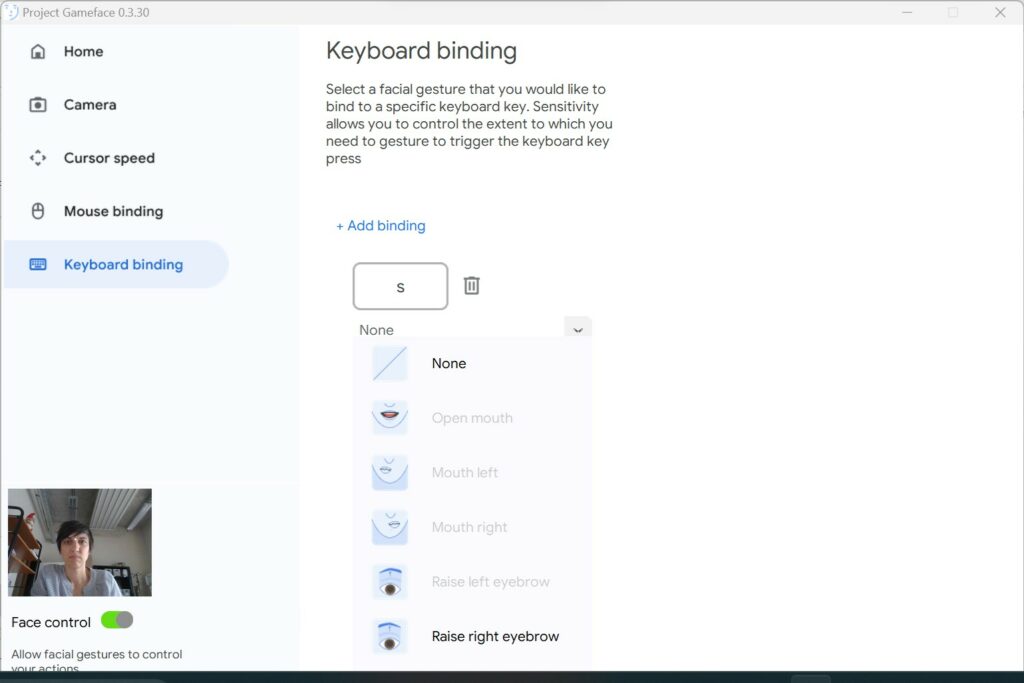Select Raise right eyebrow from the list

tap(495, 636)
